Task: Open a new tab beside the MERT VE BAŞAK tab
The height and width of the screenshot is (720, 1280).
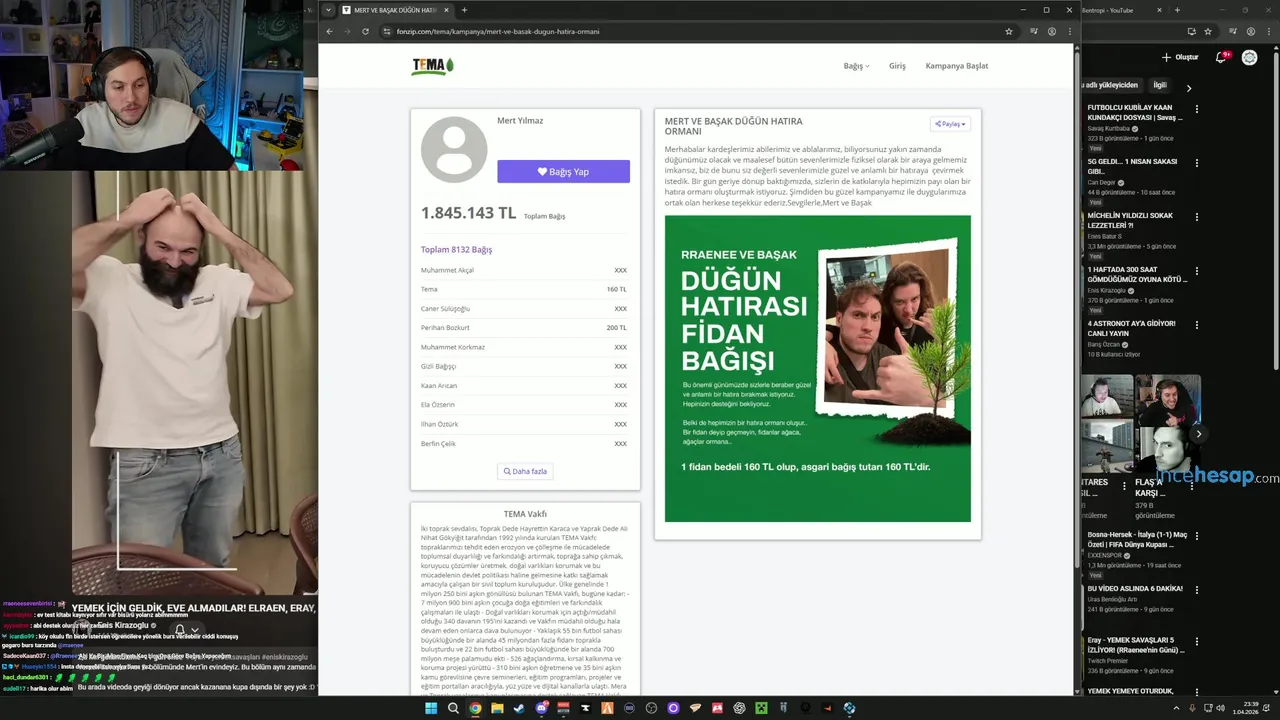Action: pos(464,10)
